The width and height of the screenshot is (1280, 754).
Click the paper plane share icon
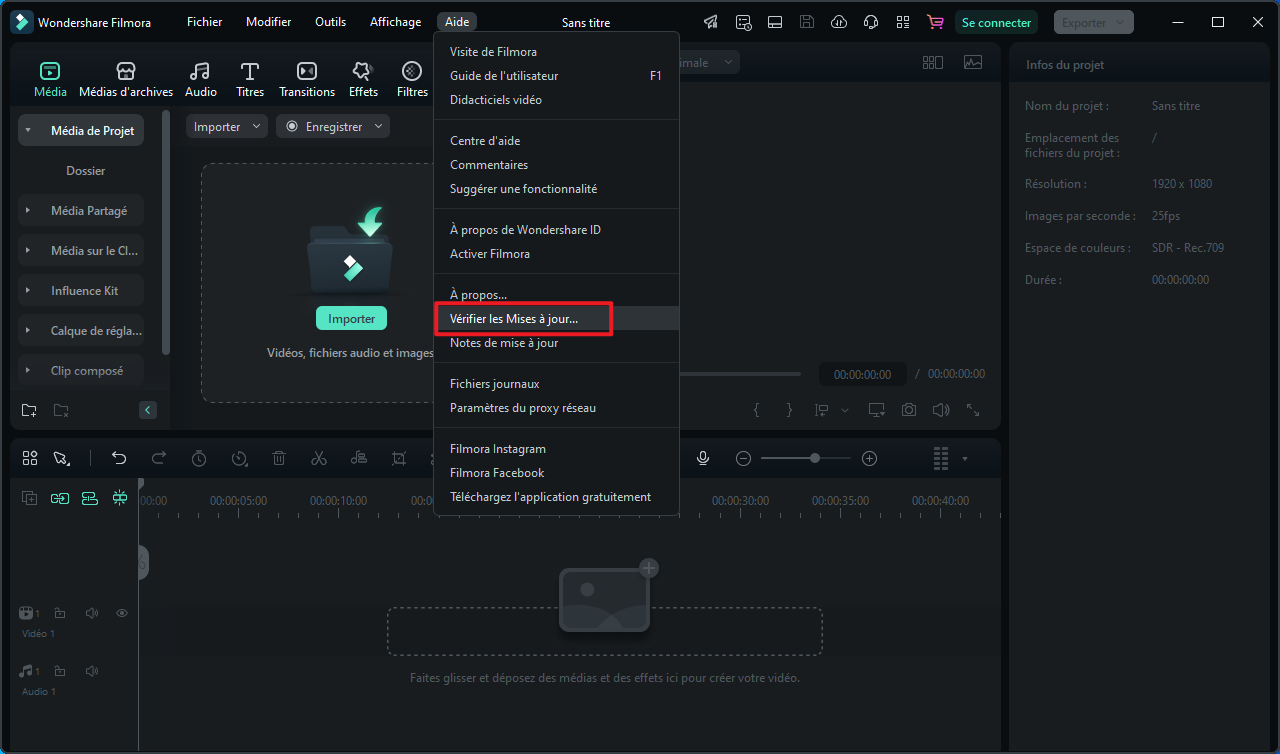[711, 22]
